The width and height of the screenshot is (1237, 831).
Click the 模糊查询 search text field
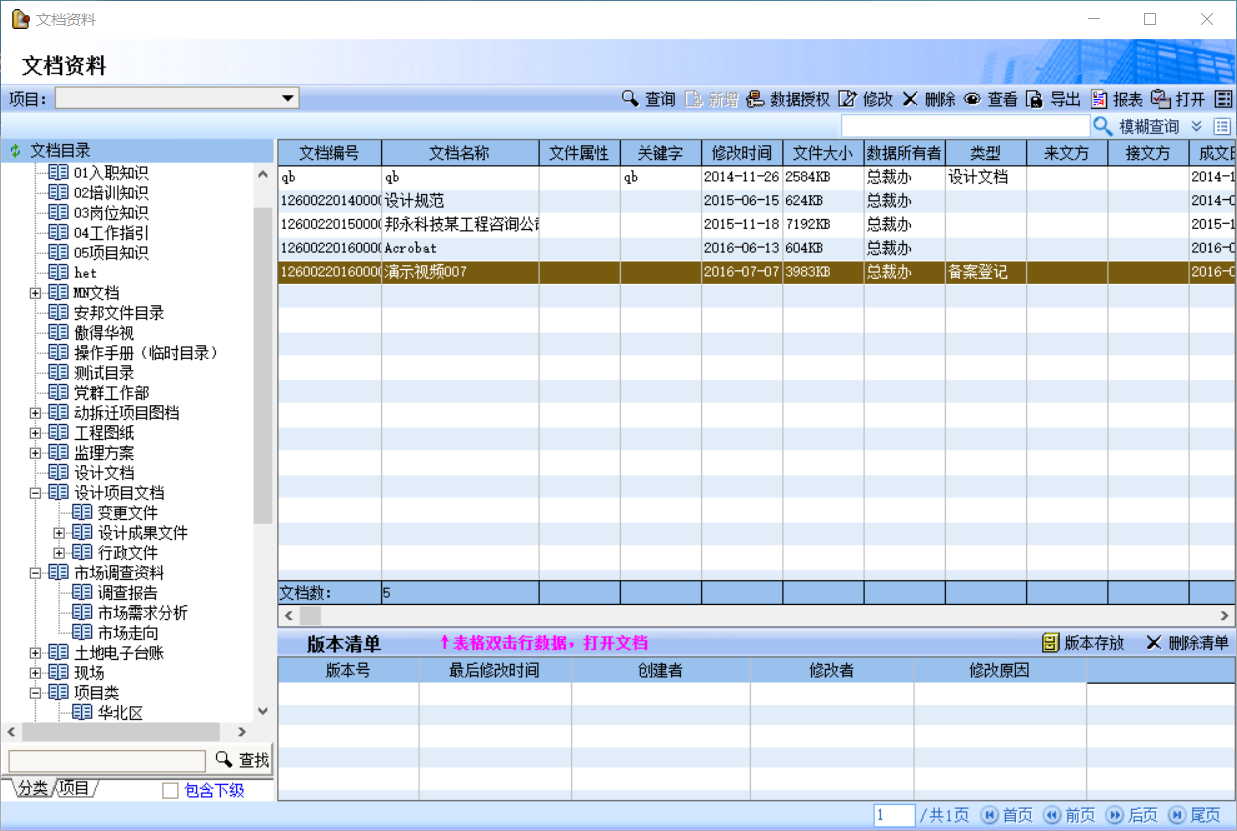click(x=964, y=126)
